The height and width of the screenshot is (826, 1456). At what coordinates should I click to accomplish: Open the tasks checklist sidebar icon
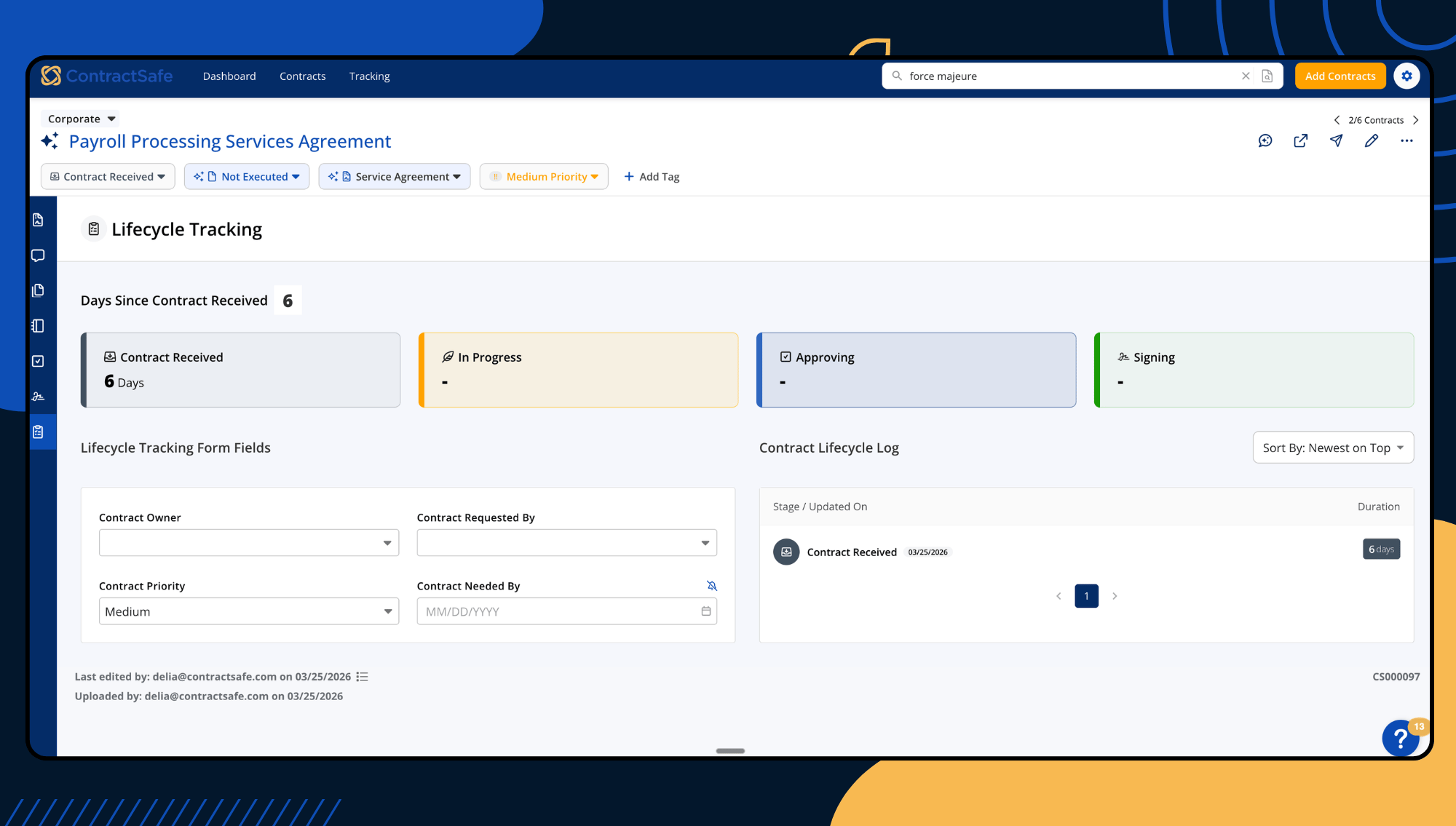[x=38, y=360]
